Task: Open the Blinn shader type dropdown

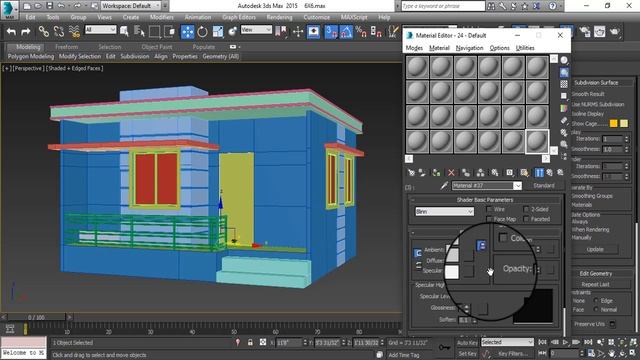Action: click(x=444, y=211)
